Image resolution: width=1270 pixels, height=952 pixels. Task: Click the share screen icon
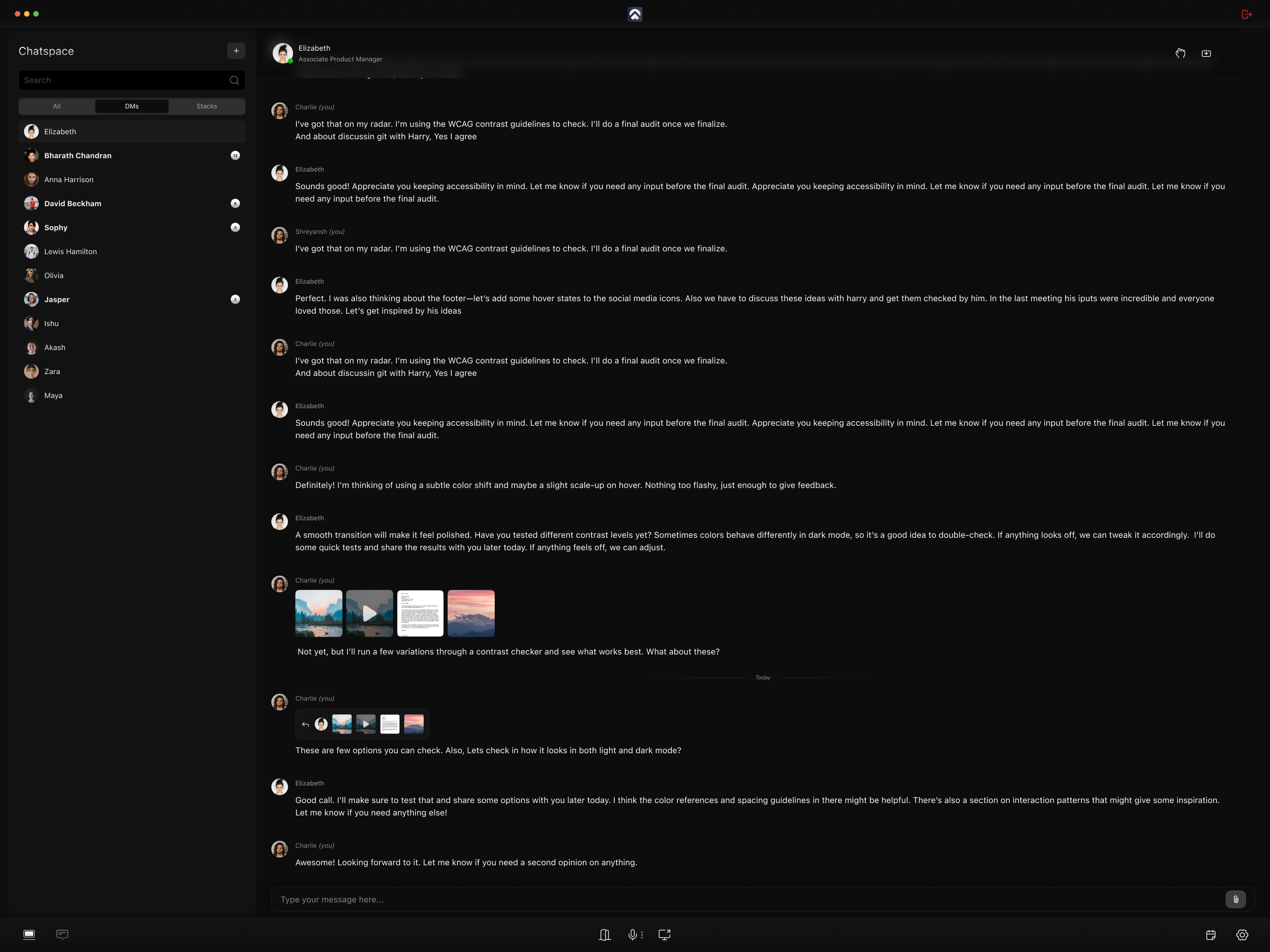click(x=665, y=935)
